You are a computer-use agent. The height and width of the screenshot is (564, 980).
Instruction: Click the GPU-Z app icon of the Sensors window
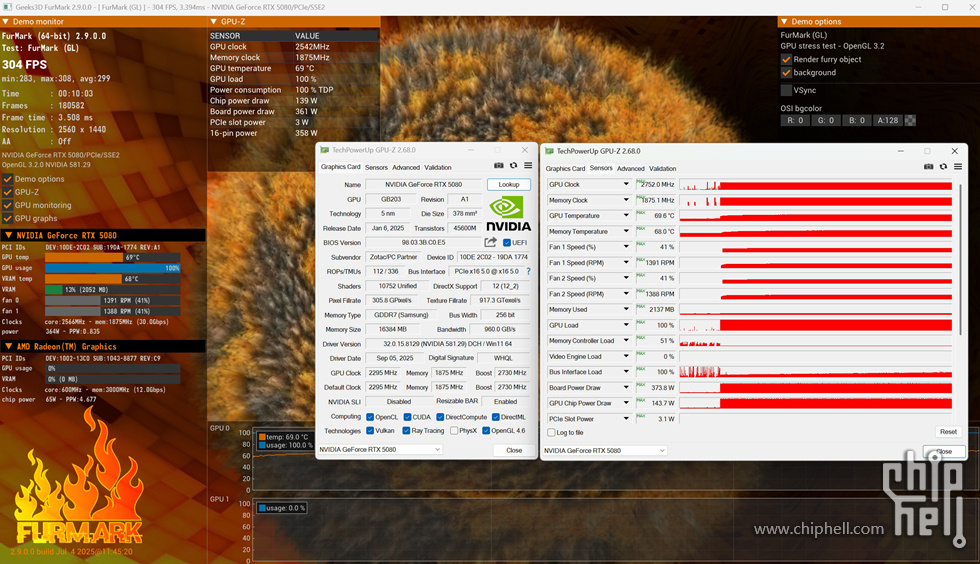(549, 151)
